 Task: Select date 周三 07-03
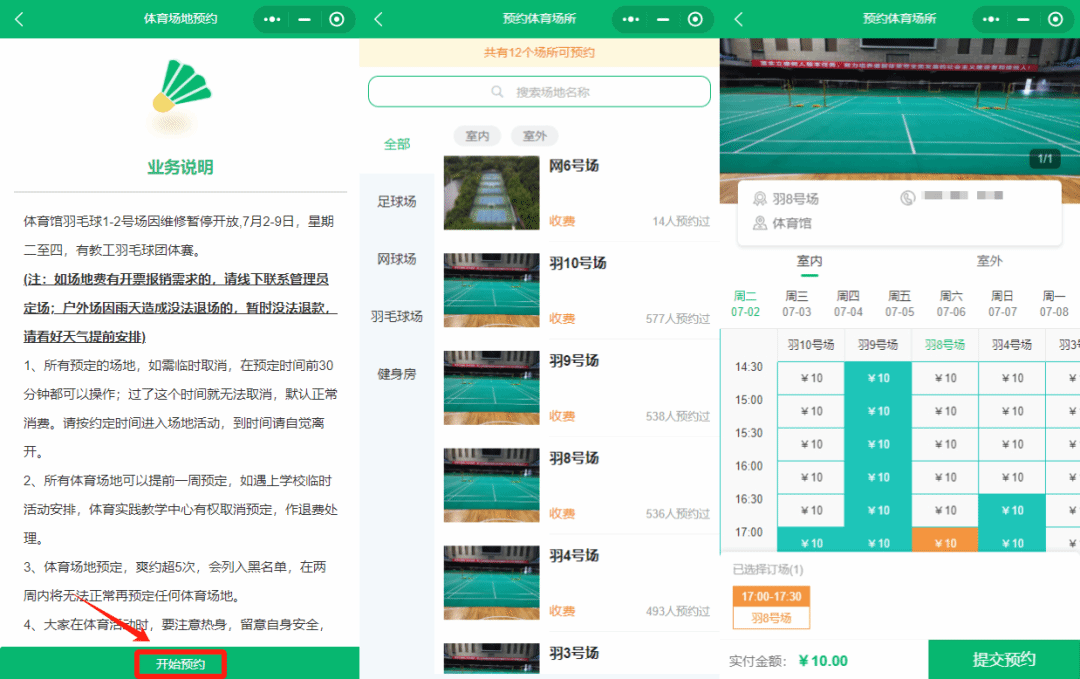[797, 304]
